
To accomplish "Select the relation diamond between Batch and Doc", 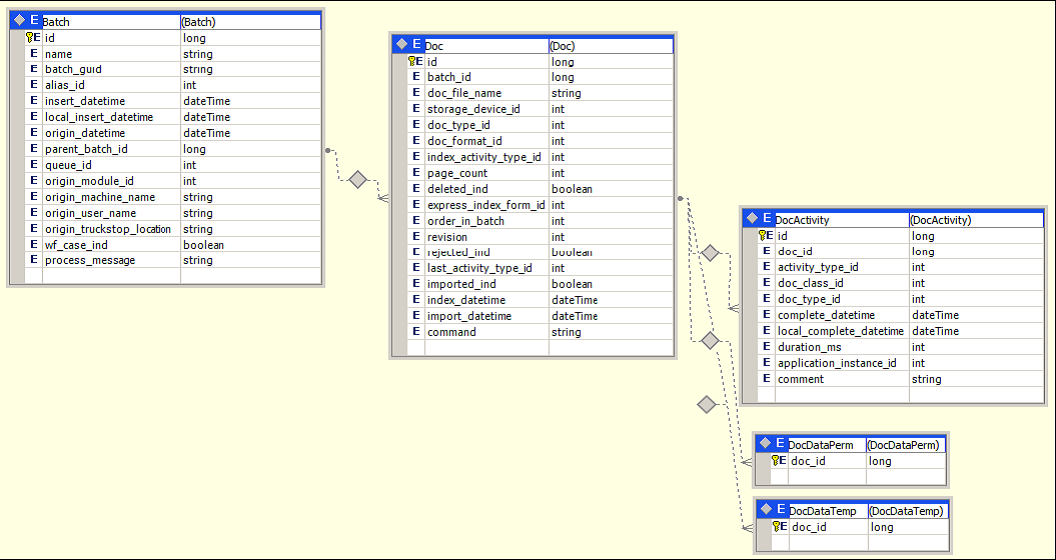I will coord(358,180).
